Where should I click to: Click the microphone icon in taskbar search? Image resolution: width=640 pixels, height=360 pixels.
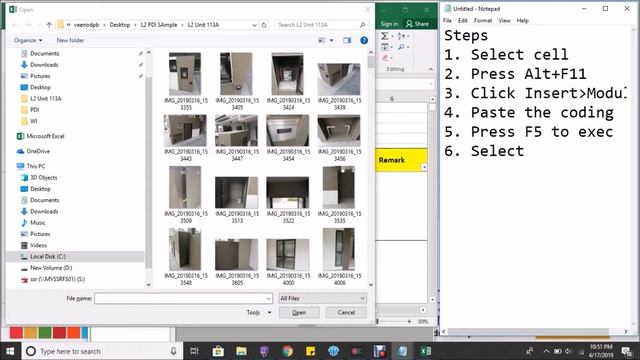pyautogui.click(x=173, y=351)
